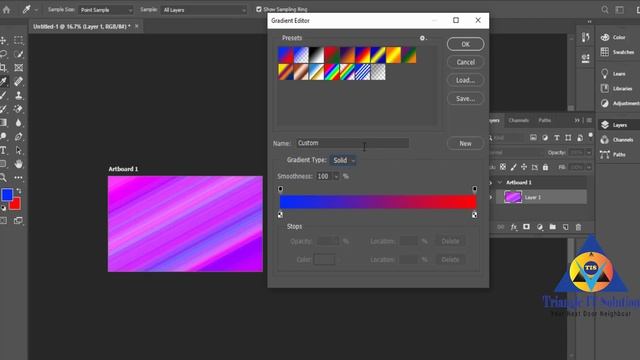This screenshot has height=360, width=640.
Task: Select the Path Selection tool
Action: 18,150
